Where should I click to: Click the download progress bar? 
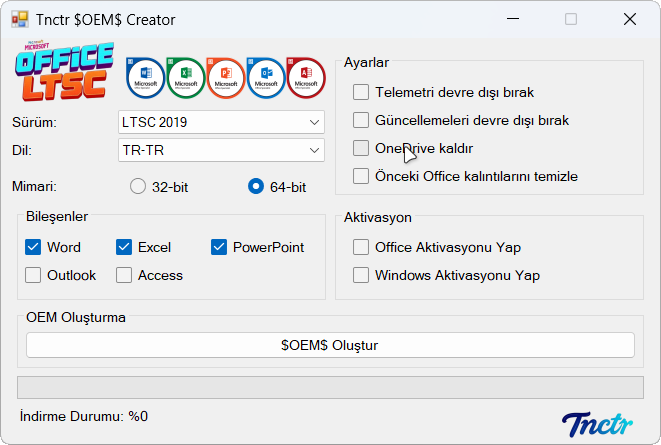coord(330,387)
